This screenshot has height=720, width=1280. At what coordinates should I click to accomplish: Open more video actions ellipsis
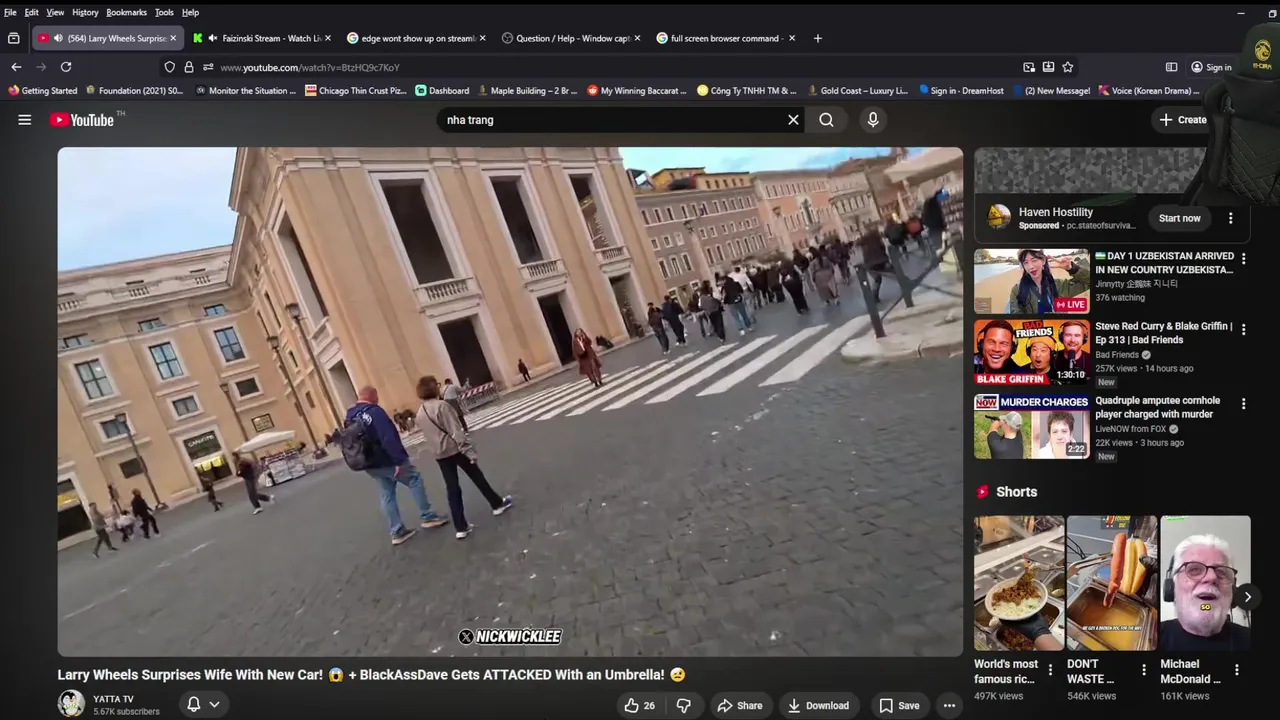click(x=949, y=705)
